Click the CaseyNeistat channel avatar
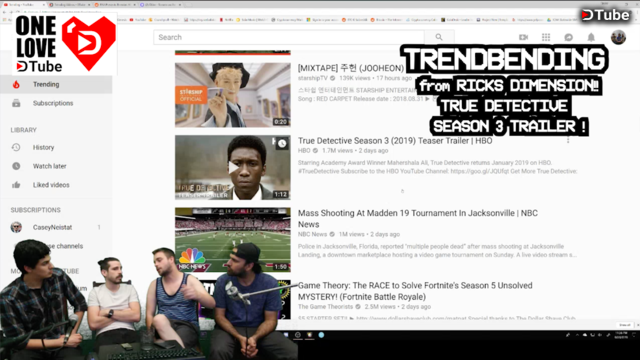This screenshot has width=640, height=360. pyautogui.click(x=16, y=227)
